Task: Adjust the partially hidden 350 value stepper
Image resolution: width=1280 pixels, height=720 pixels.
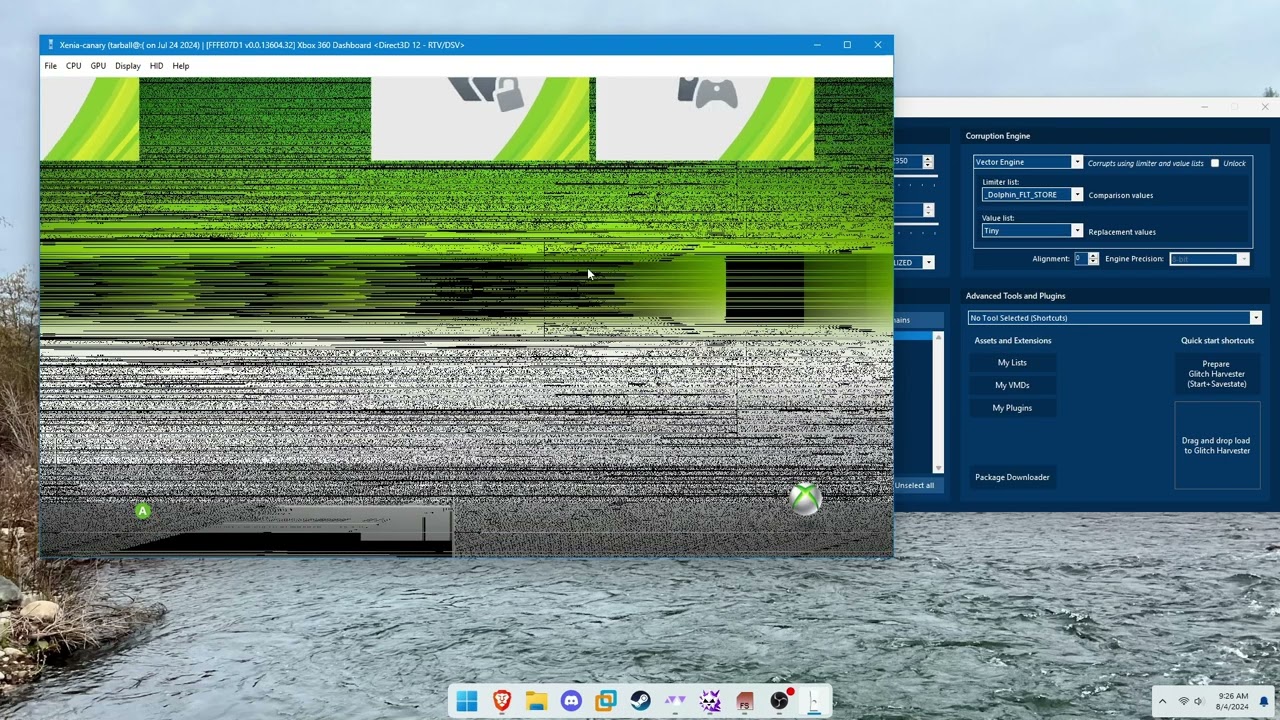Action: [x=927, y=162]
